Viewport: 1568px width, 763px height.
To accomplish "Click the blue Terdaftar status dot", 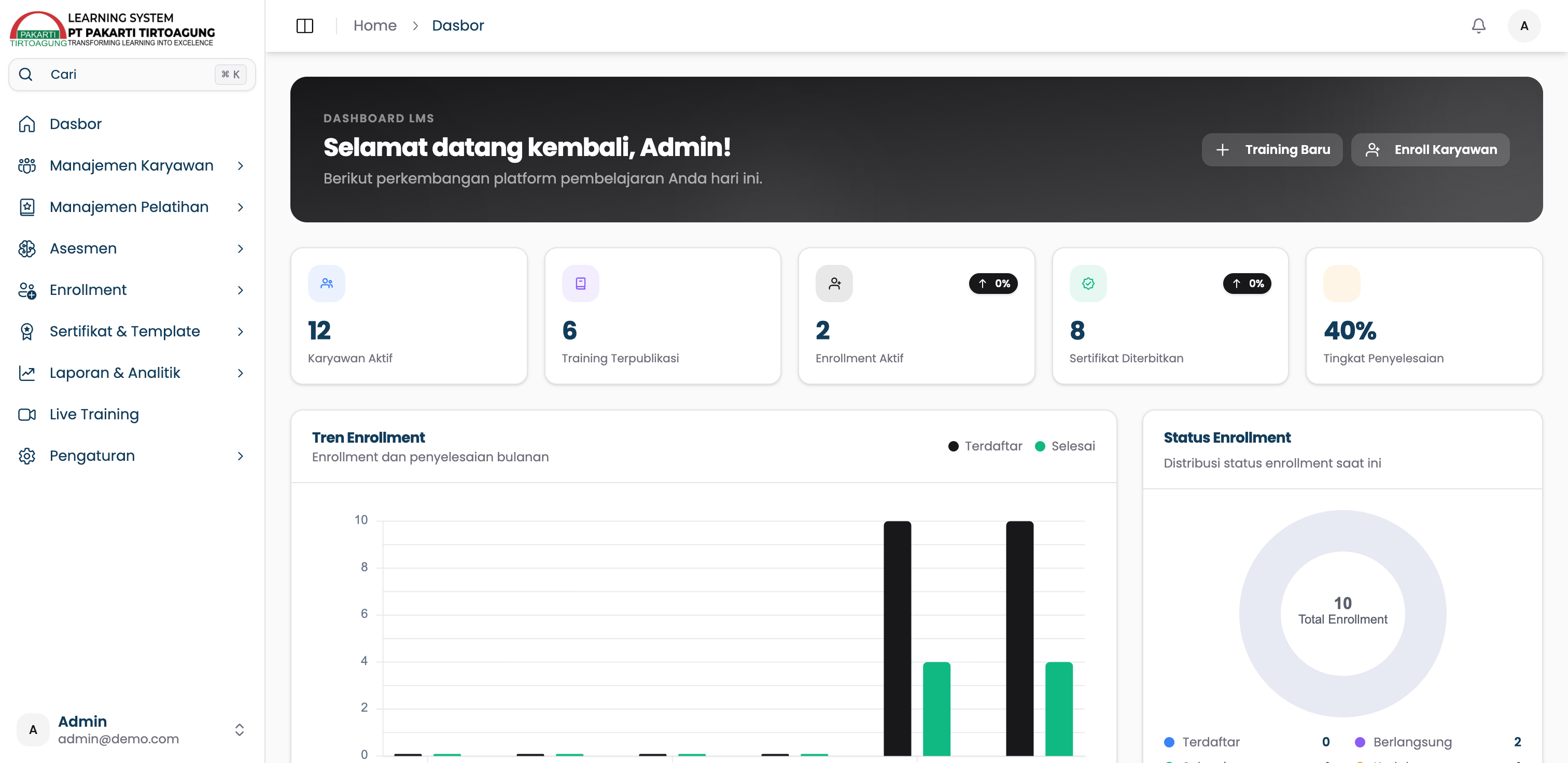I will pyautogui.click(x=1169, y=742).
